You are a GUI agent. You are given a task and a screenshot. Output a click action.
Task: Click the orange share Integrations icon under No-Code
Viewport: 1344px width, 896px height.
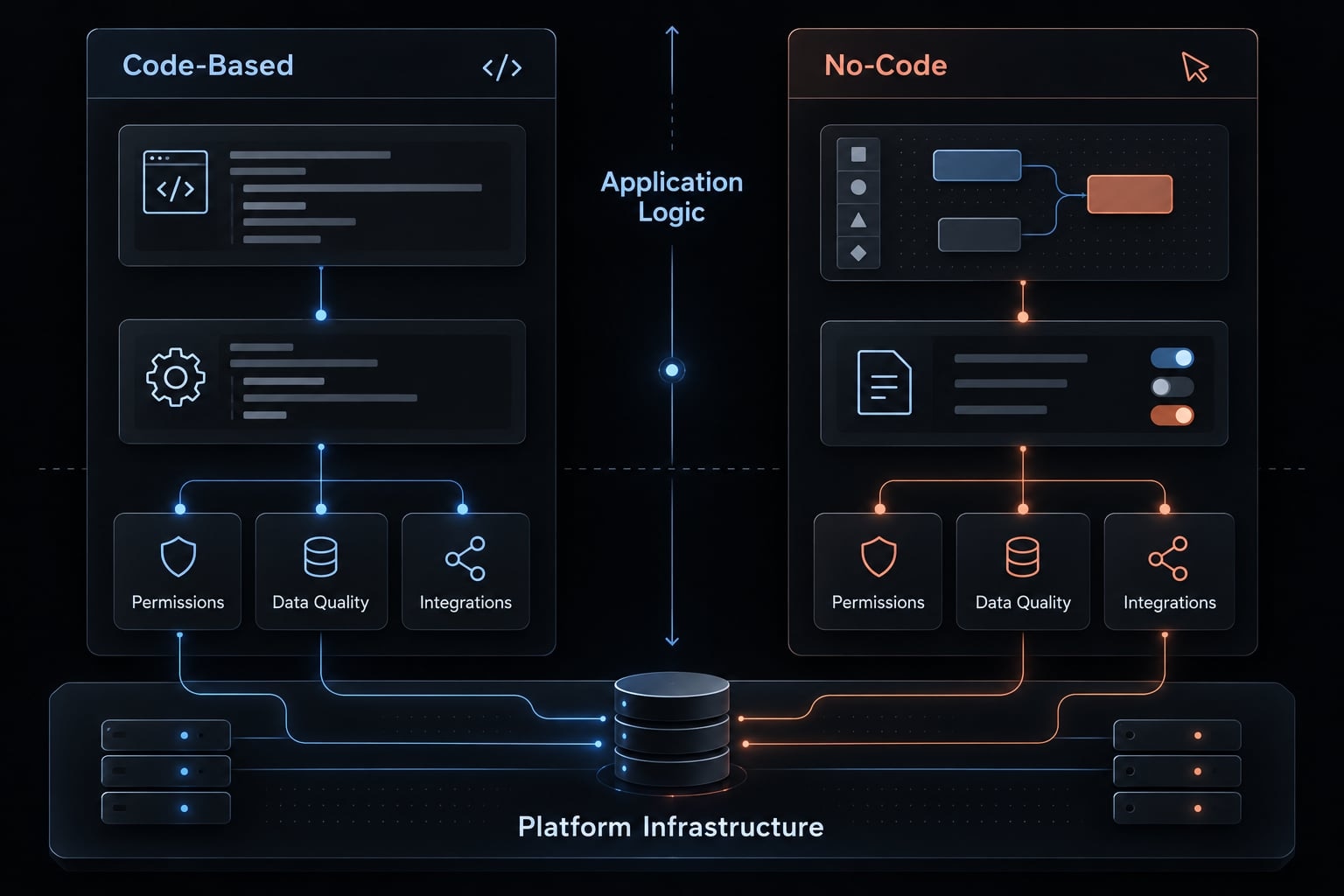(x=1168, y=558)
